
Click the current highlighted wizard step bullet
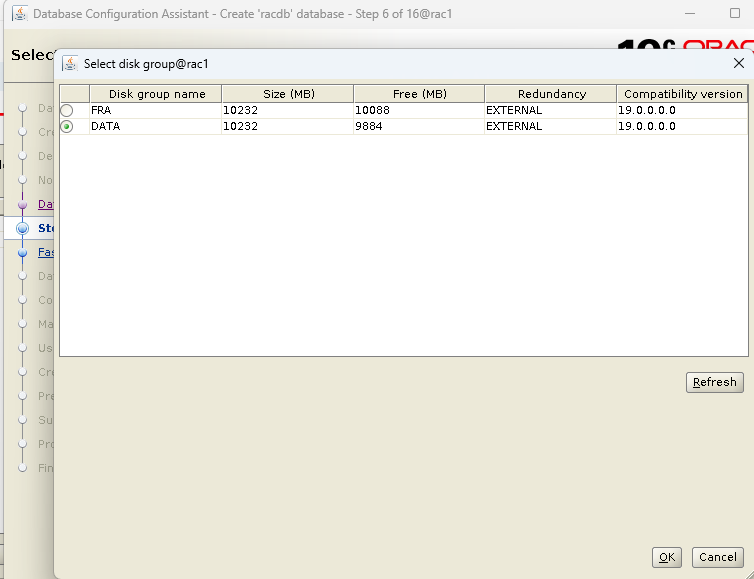23,228
